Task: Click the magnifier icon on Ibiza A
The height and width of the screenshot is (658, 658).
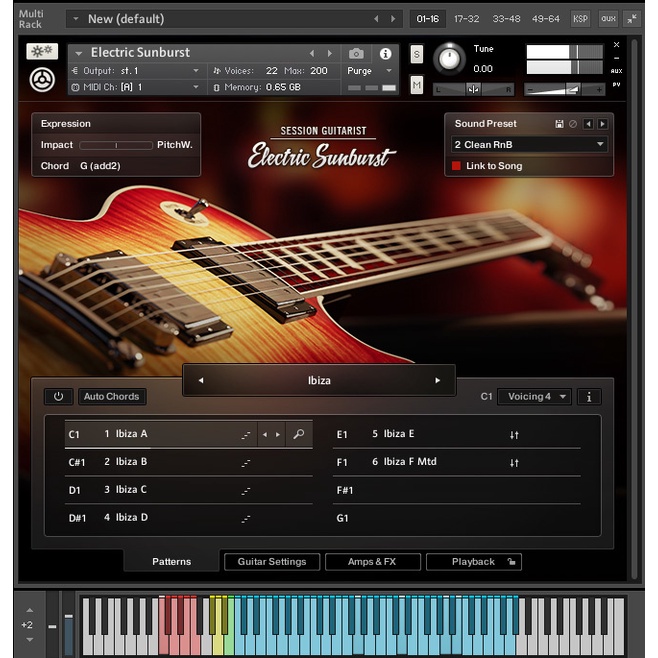Action: coord(298,435)
